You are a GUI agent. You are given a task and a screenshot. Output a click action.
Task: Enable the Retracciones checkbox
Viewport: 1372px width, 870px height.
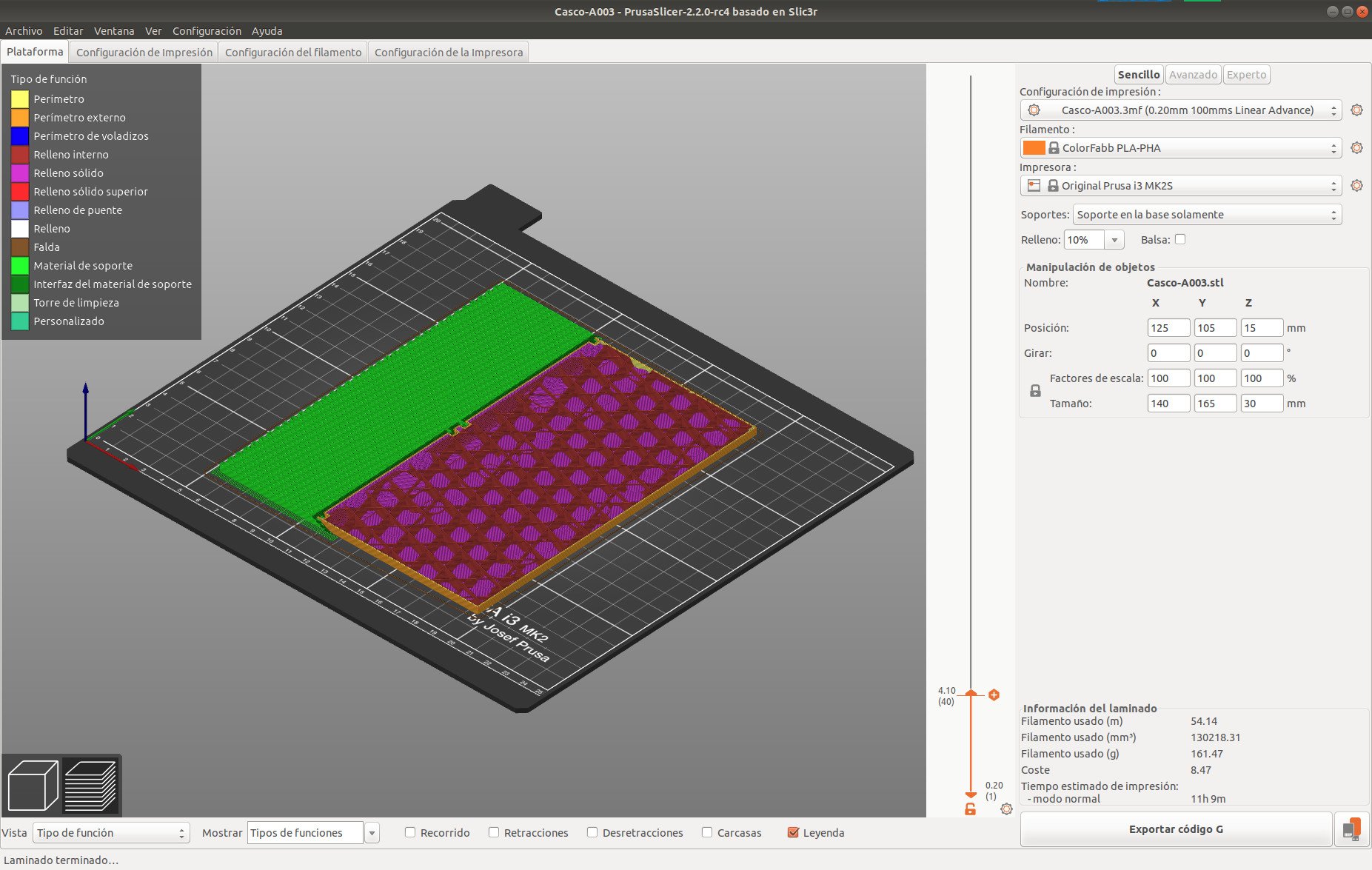494,832
